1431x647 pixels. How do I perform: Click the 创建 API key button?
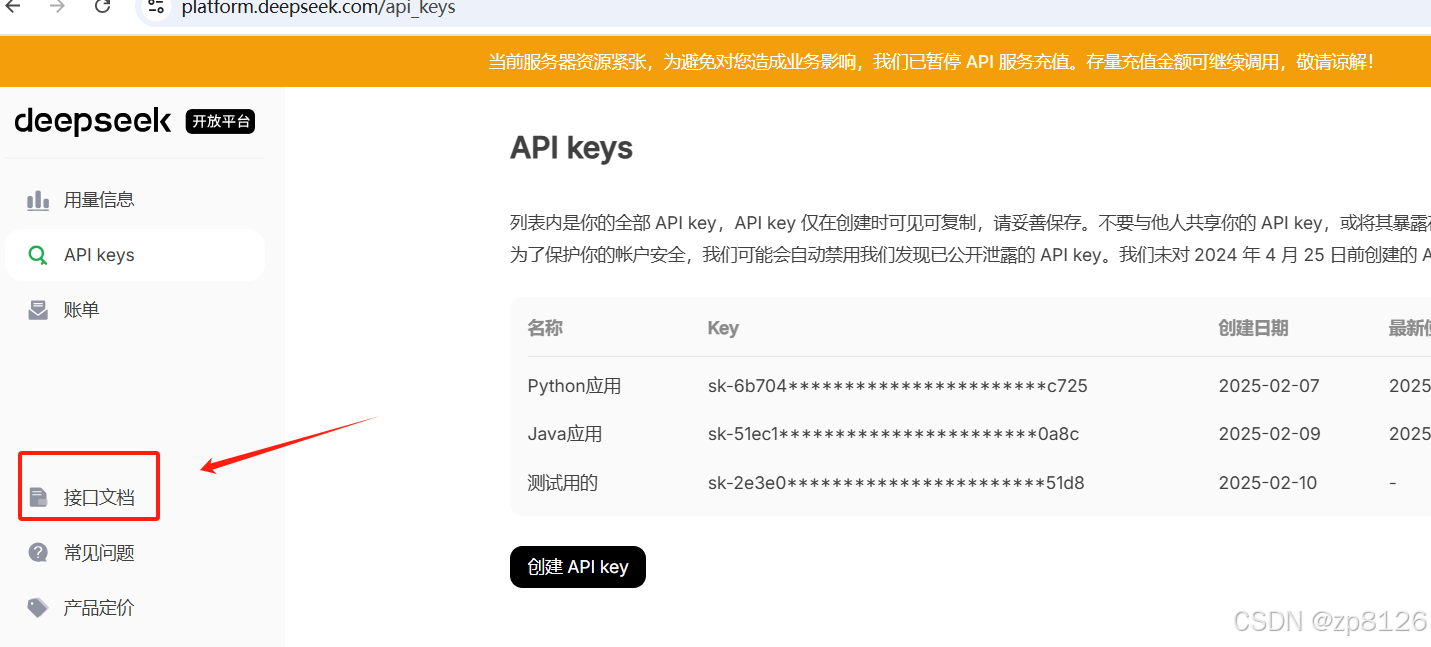[578, 567]
